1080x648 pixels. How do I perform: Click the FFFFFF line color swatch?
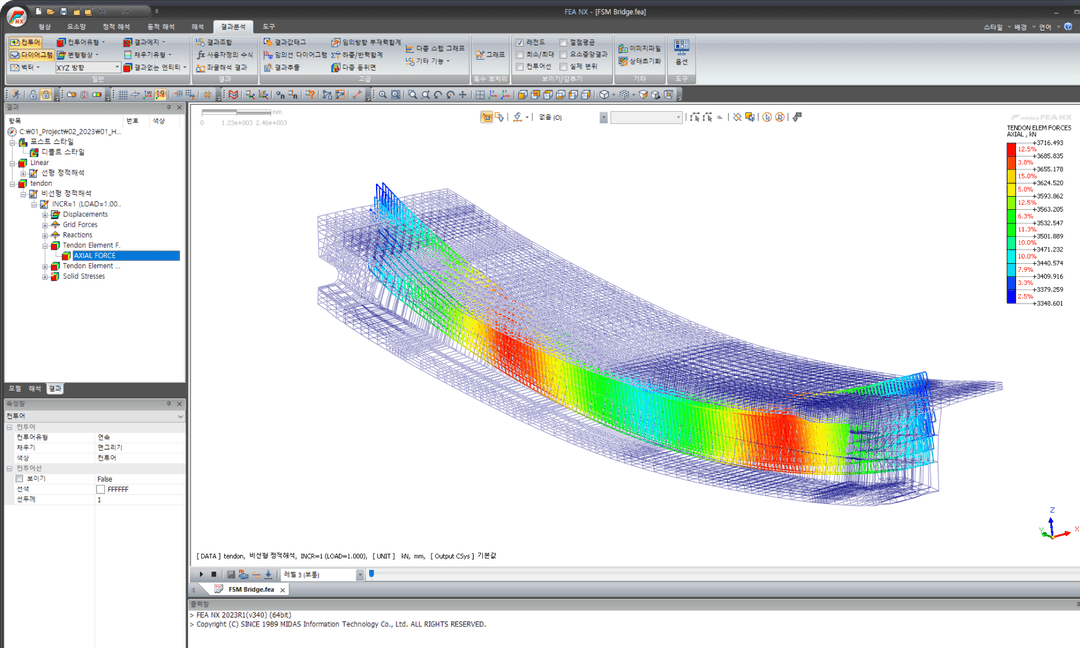[x=101, y=490]
